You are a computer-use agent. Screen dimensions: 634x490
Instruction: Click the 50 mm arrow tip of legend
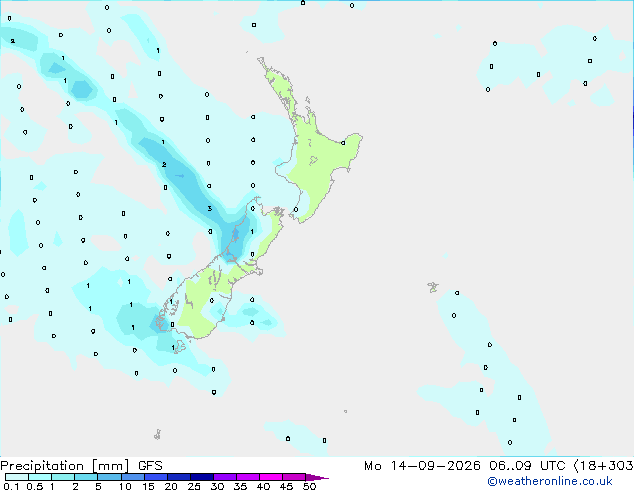(x=317, y=477)
